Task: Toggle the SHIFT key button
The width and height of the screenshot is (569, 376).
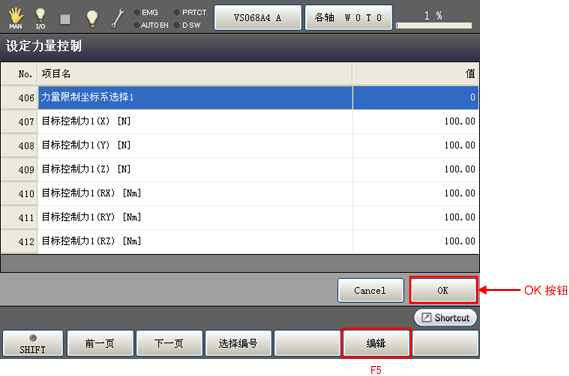Action: pyautogui.click(x=33, y=343)
